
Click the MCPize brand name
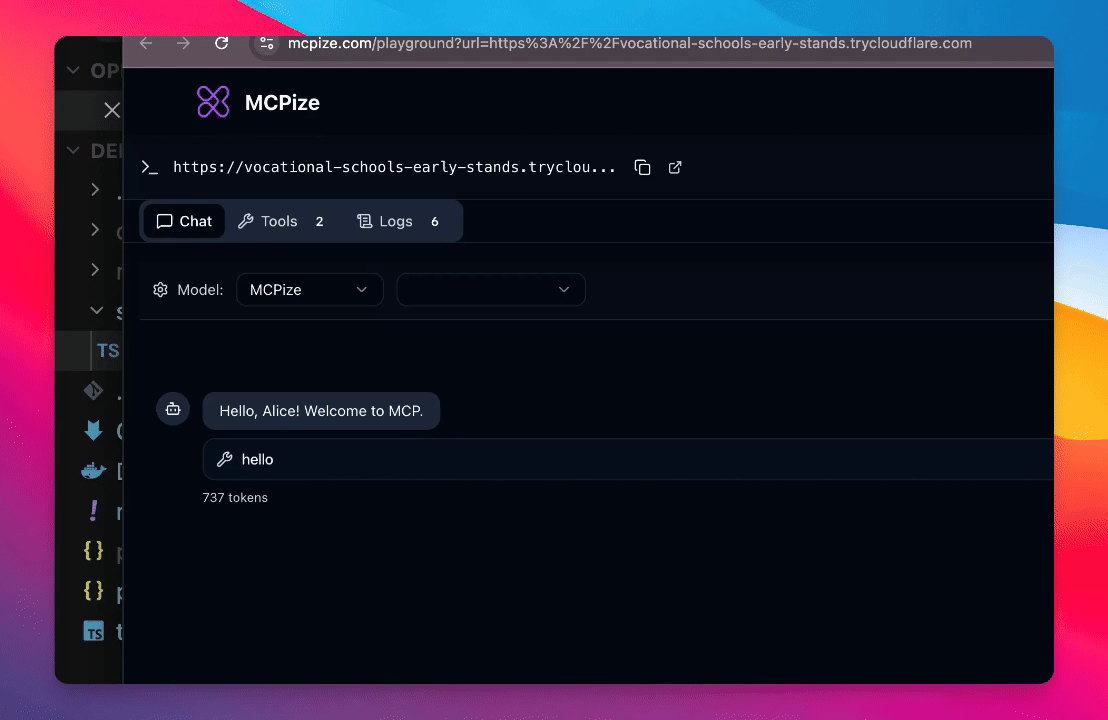[x=282, y=103]
